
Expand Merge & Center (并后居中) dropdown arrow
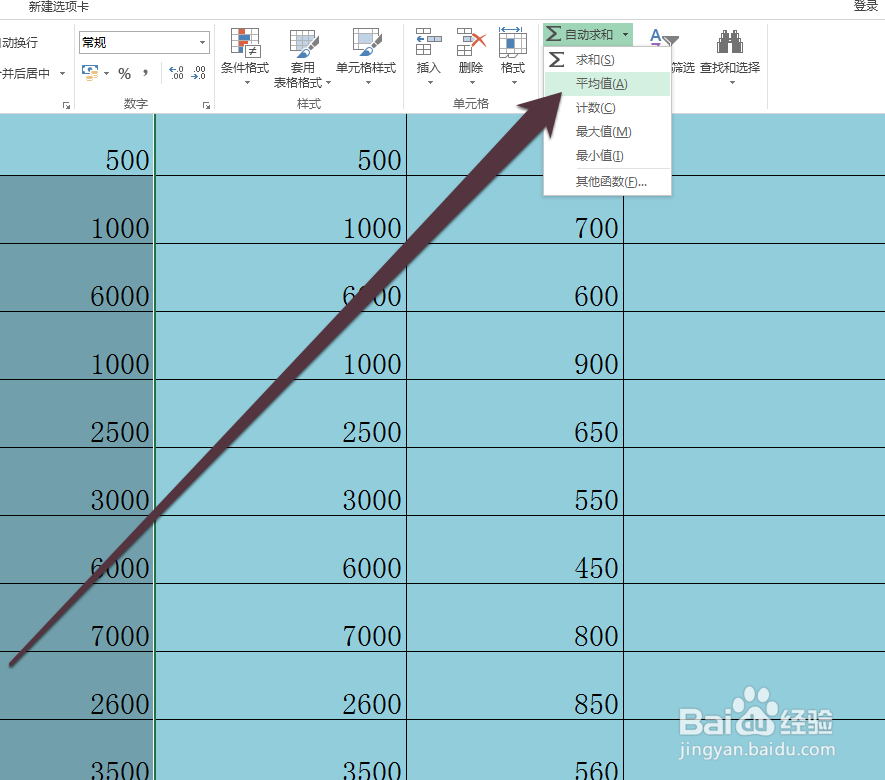(x=63, y=73)
